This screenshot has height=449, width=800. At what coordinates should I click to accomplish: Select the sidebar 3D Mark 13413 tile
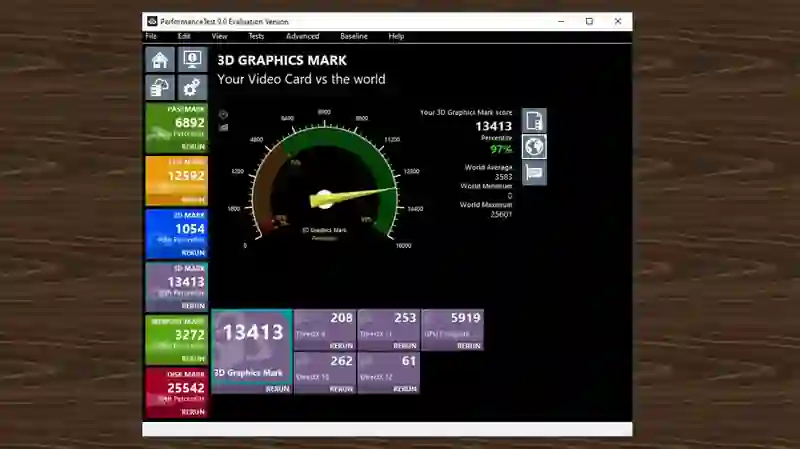(x=177, y=287)
